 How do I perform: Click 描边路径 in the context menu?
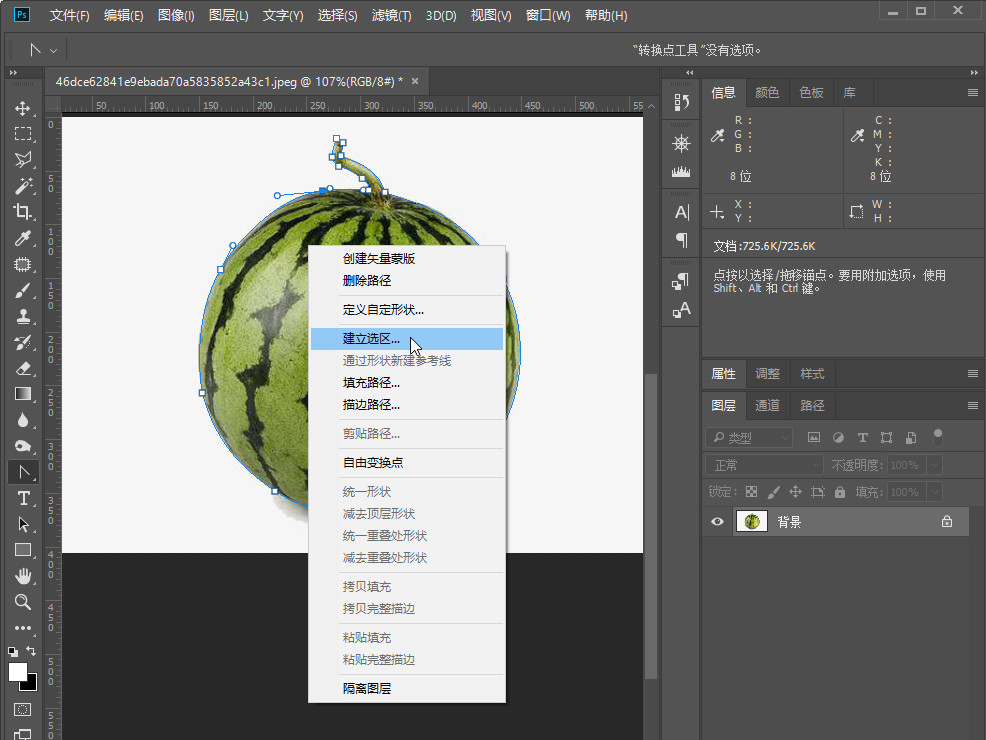pos(371,405)
